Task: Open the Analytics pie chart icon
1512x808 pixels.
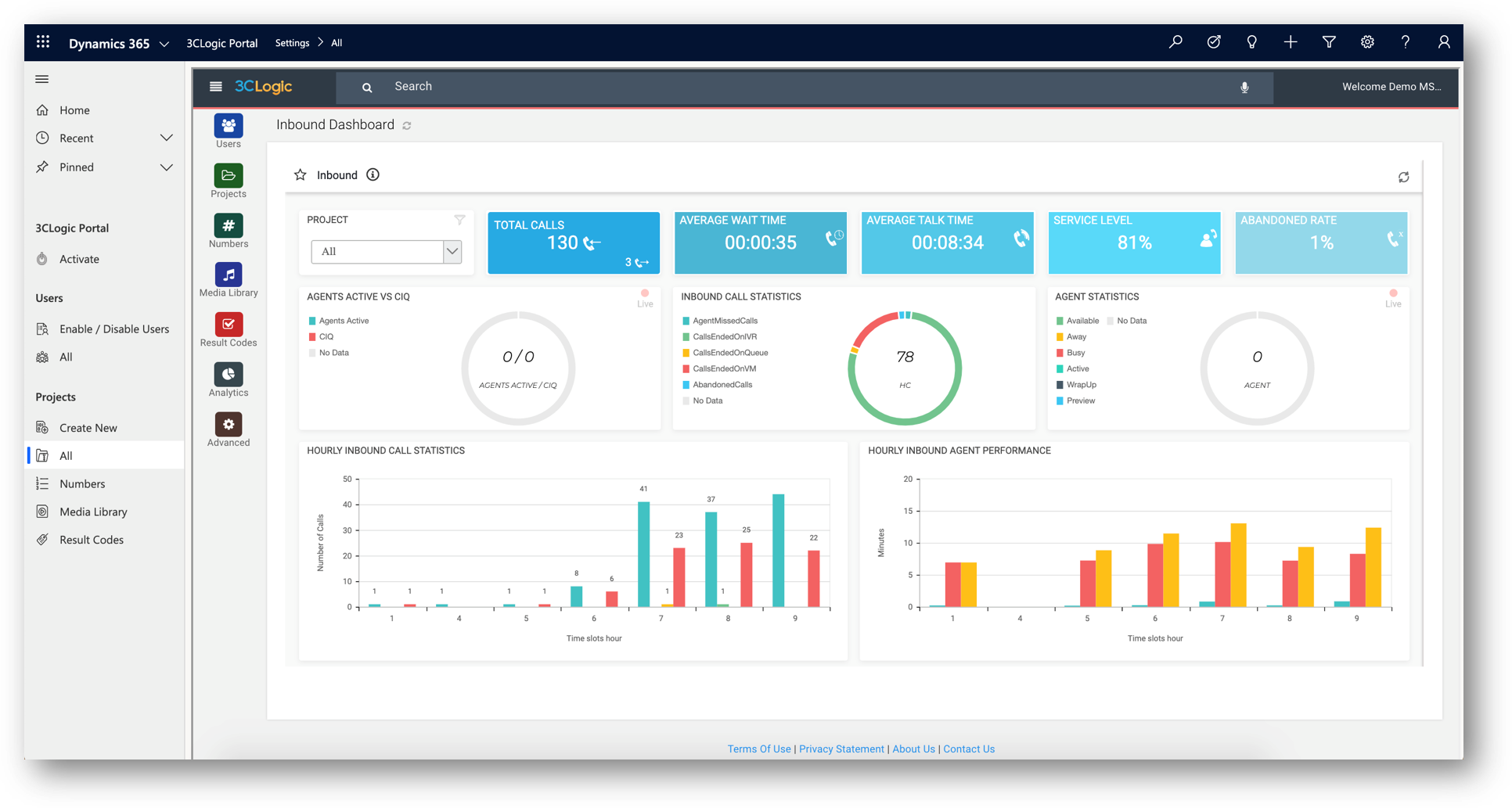Action: click(x=229, y=374)
